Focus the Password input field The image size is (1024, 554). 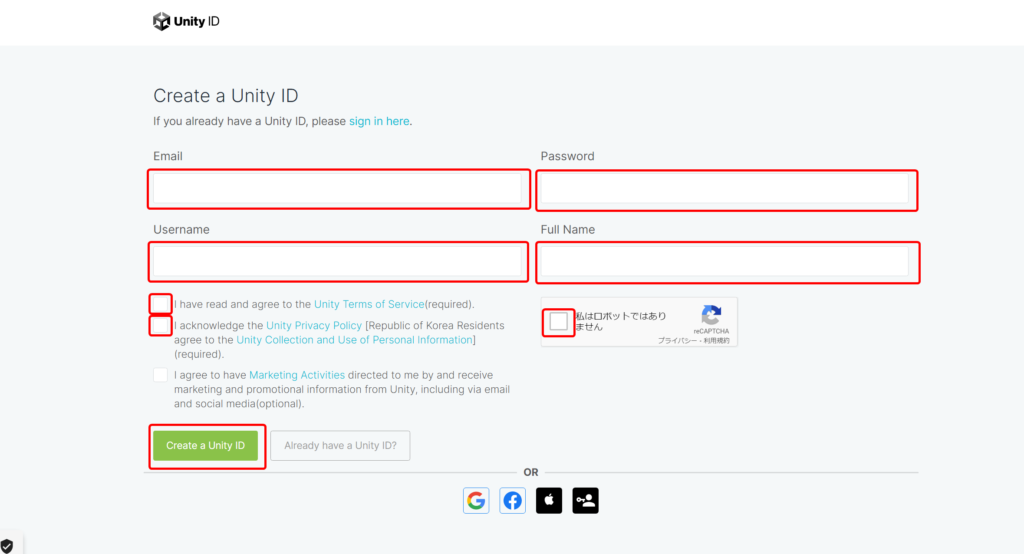(x=726, y=189)
